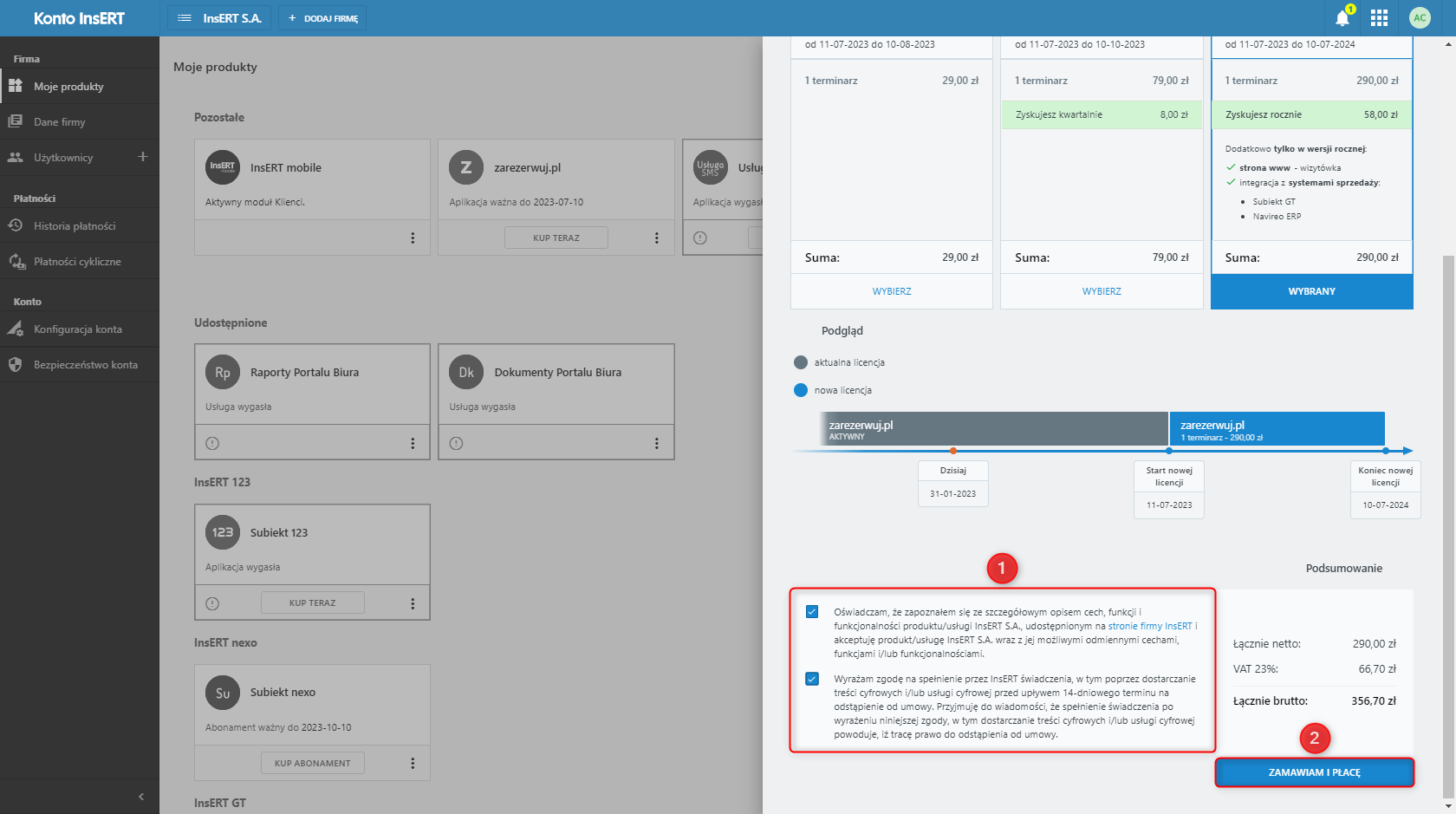
Task: Click the info icon on Usługa SMS card
Action: coord(700,238)
